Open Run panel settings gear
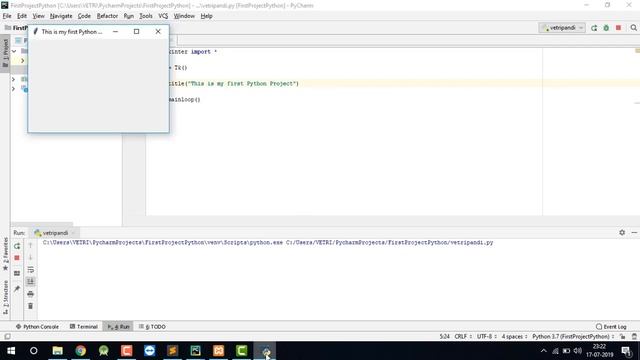 pyautogui.click(x=622, y=232)
